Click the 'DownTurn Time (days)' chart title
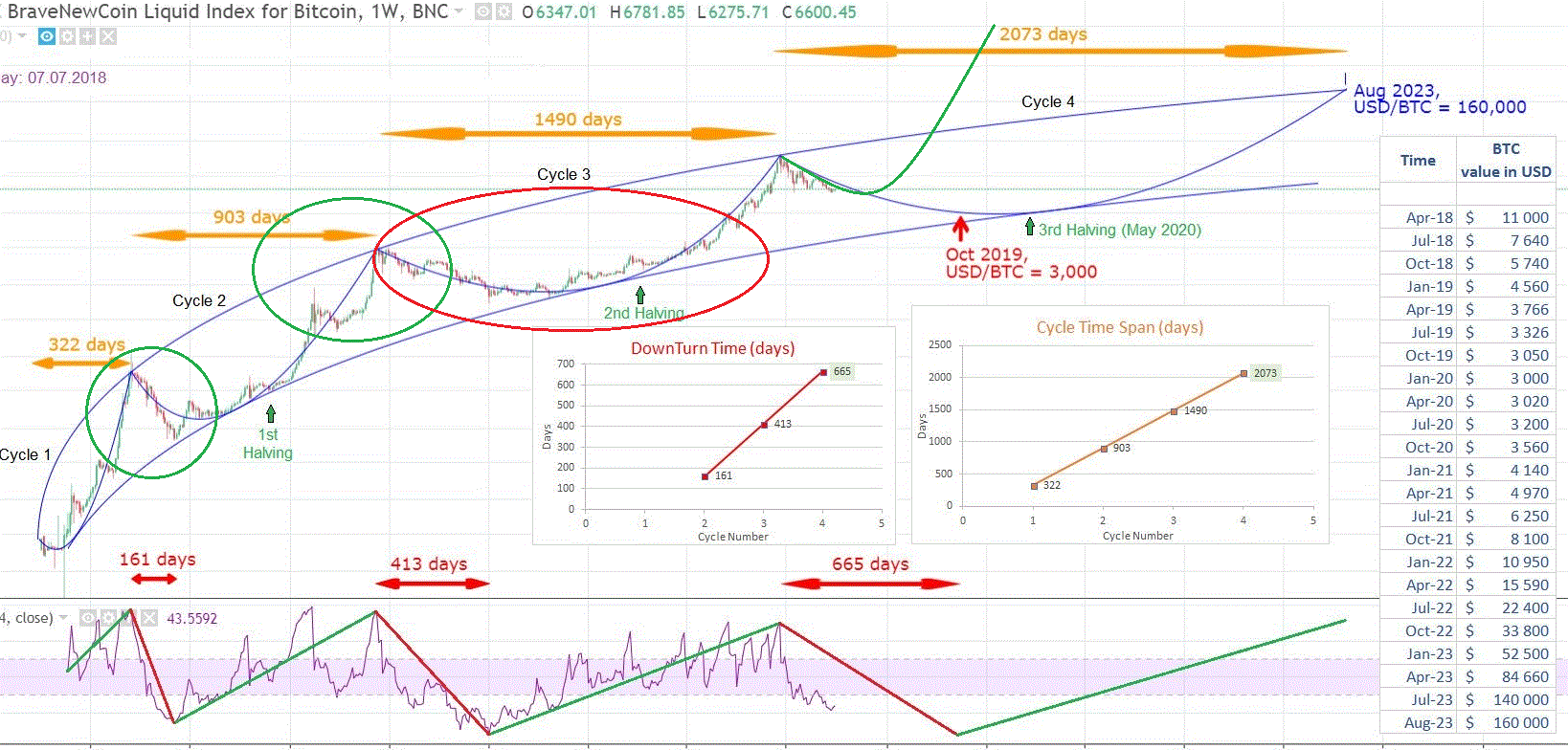Viewport: 1568px width, 750px height. click(x=712, y=348)
